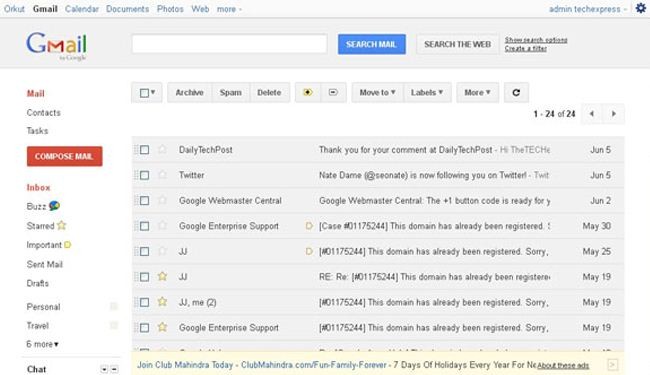Screen dimensions: 650x375
Task: Tick the Google Webmaster Central checkbox
Action: click(144, 201)
